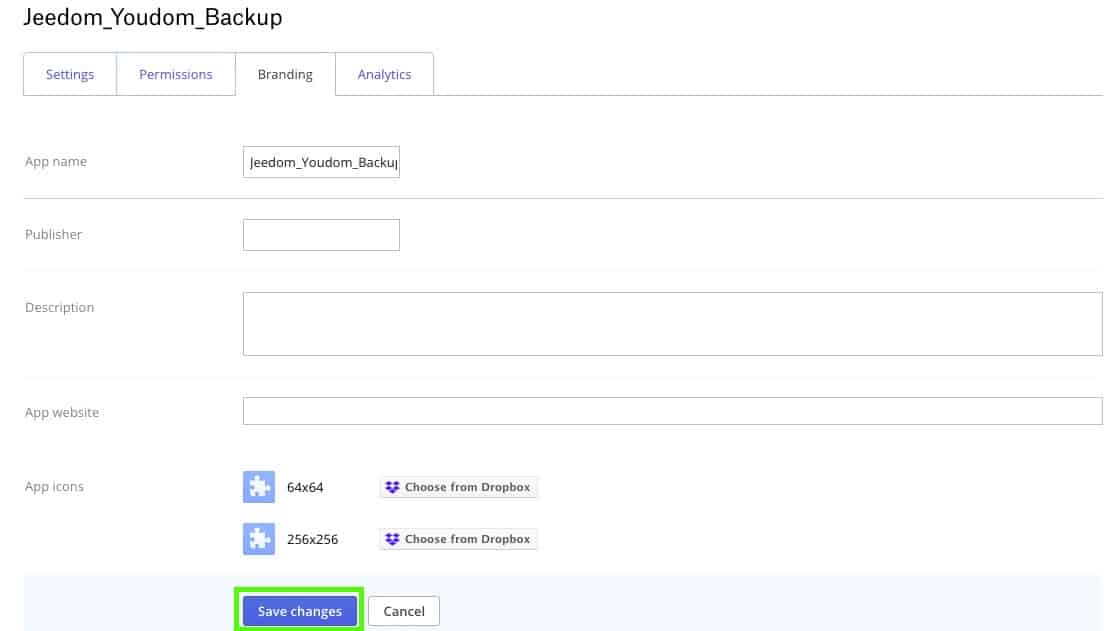
Task: Click the App name input field
Action: (321, 162)
